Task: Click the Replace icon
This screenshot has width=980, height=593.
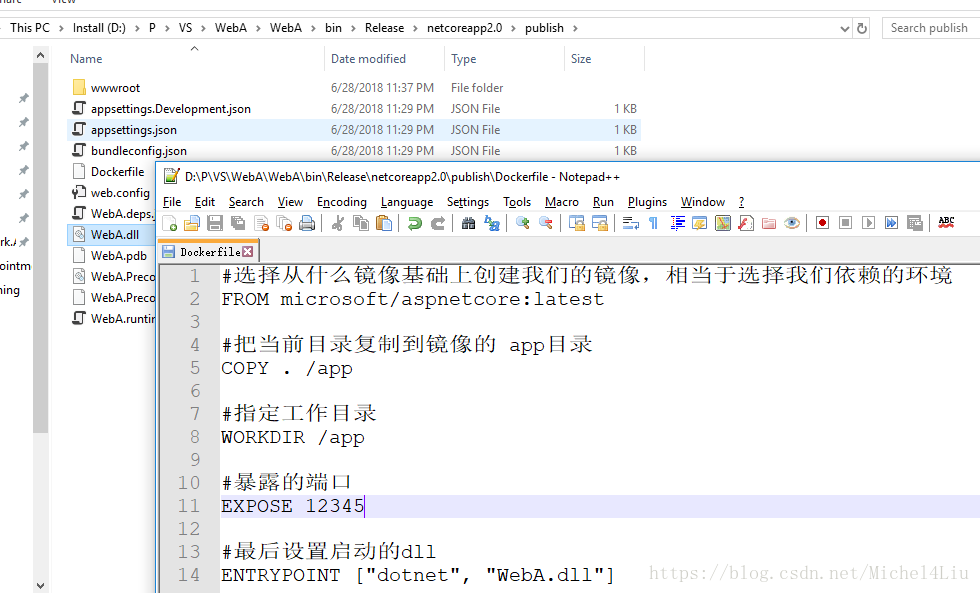Action: [492, 223]
